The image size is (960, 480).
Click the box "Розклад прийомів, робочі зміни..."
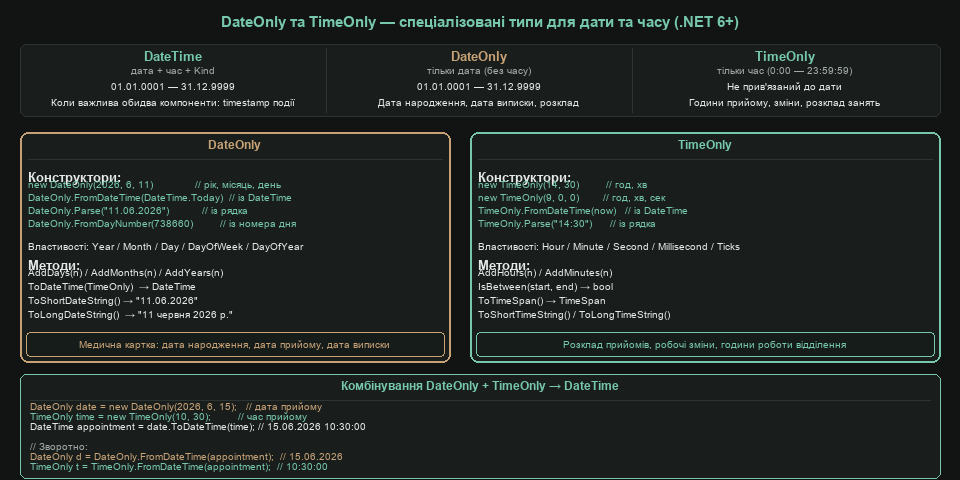point(705,345)
